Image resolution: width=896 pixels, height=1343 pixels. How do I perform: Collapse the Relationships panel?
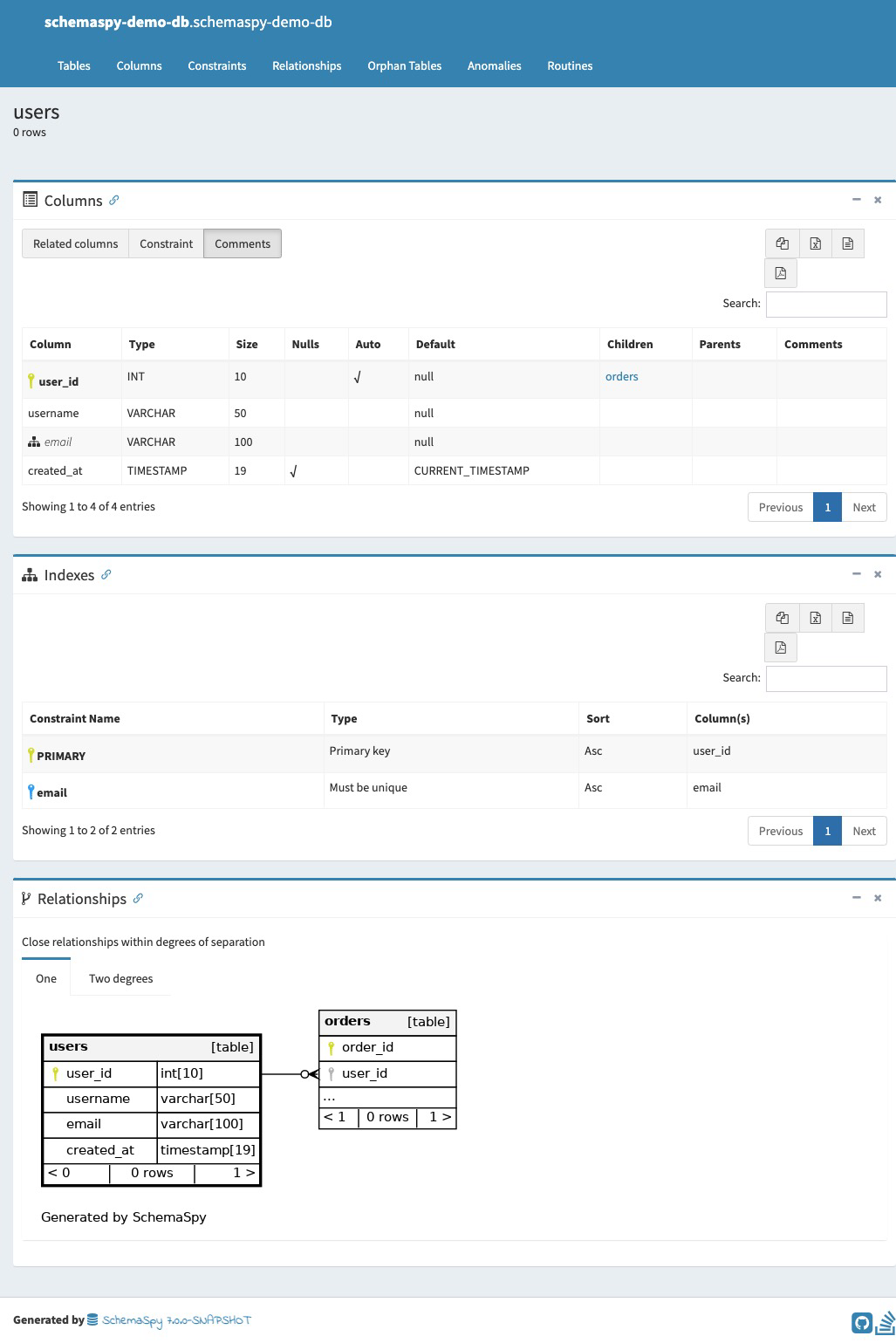856,898
